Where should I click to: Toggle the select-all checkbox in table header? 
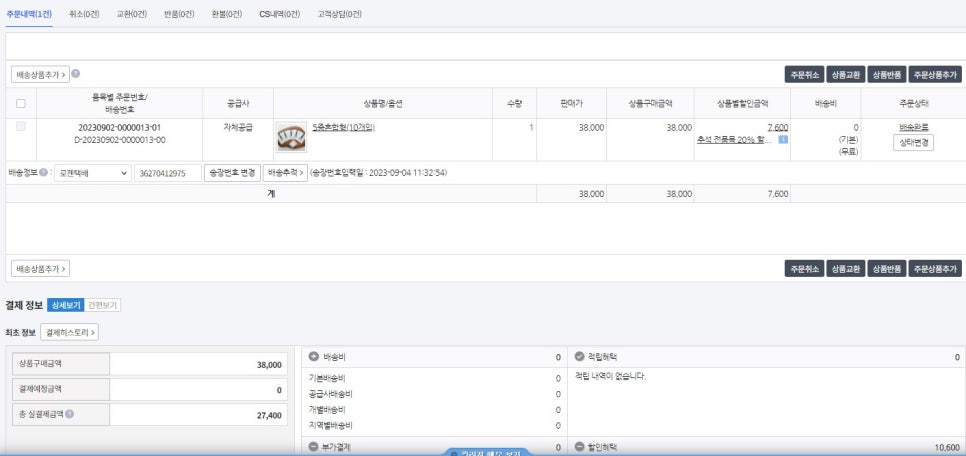coord(20,103)
